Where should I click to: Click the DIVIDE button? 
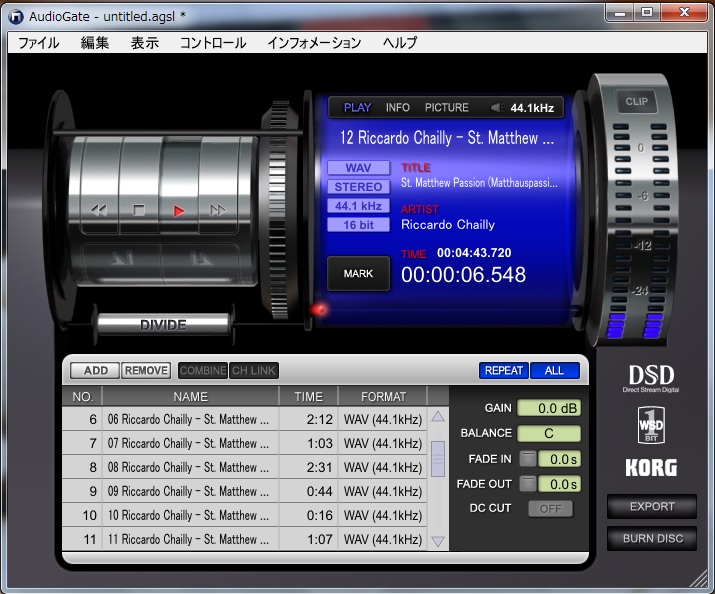pos(163,325)
